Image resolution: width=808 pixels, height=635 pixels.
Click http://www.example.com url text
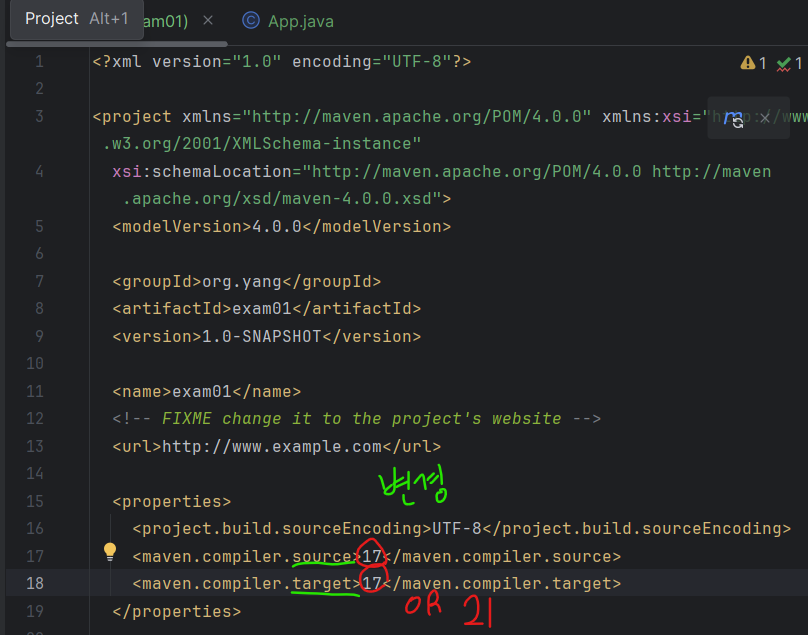(272, 446)
